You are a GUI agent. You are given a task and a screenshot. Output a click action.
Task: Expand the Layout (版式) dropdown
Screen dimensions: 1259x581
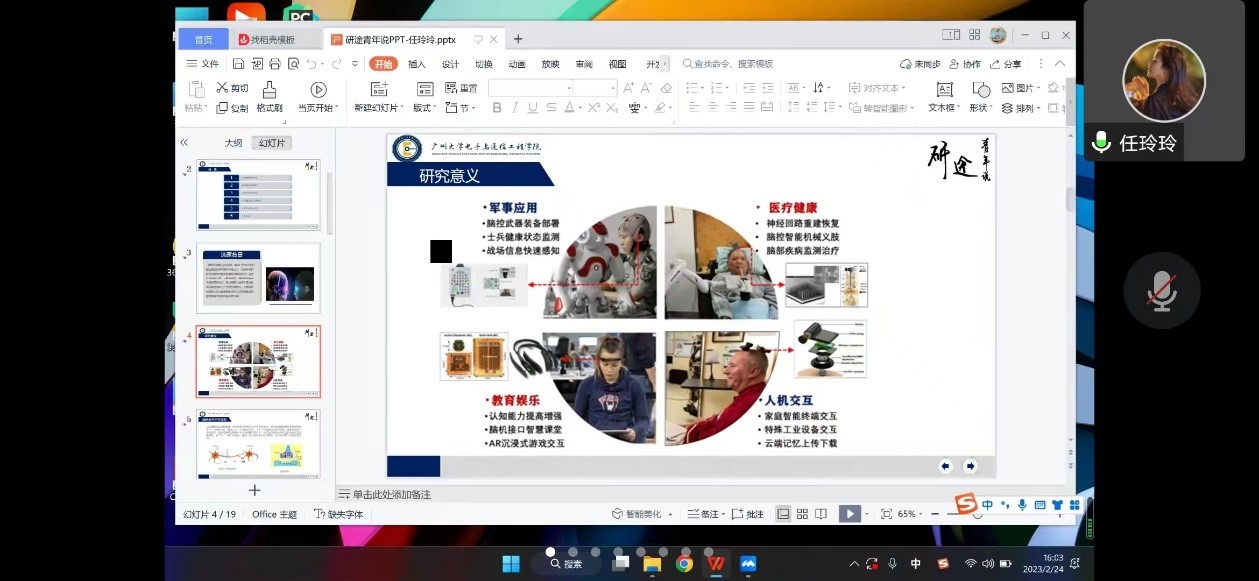point(425,108)
